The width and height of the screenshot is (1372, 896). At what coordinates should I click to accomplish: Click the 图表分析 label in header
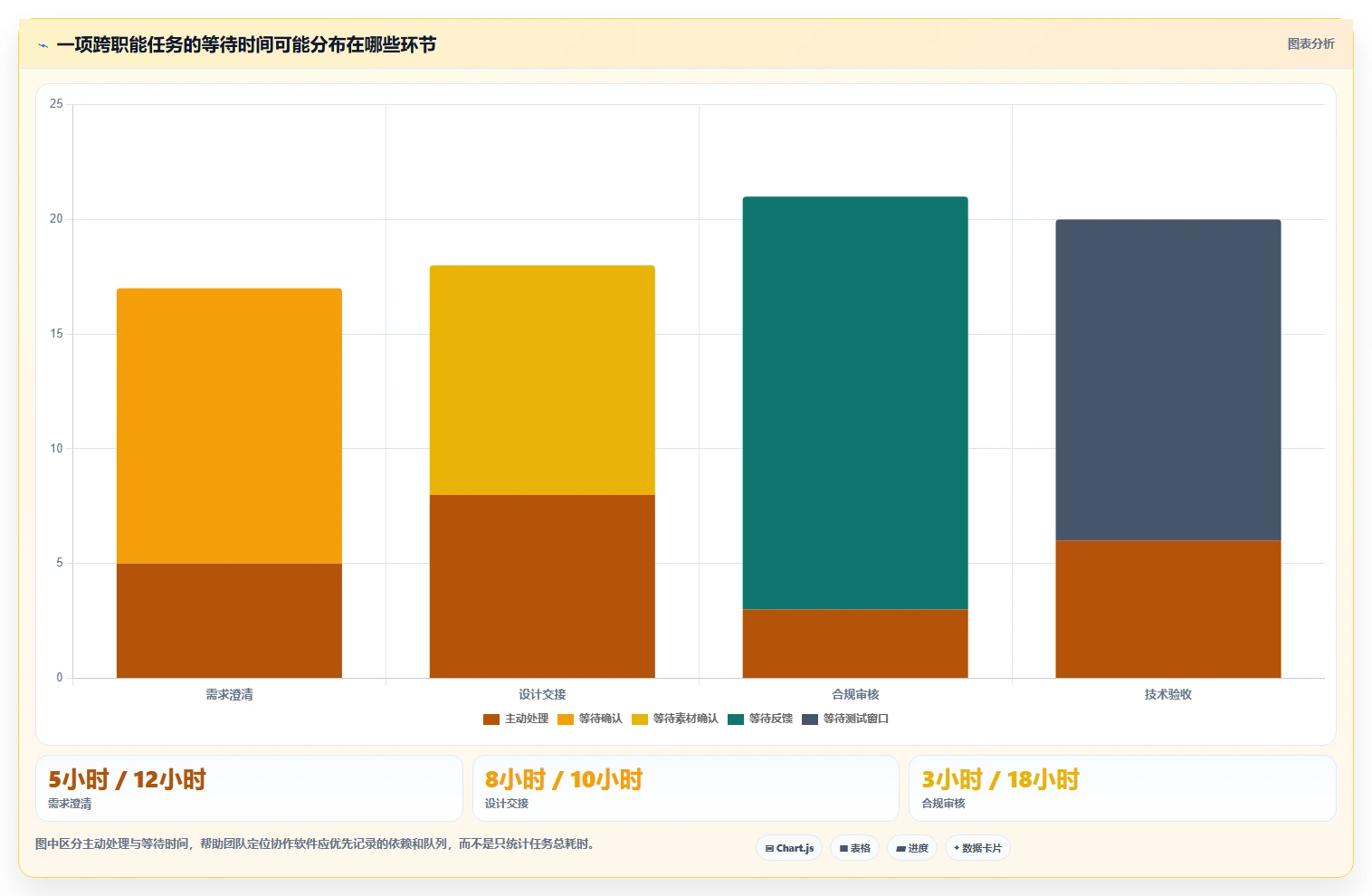(x=1310, y=43)
